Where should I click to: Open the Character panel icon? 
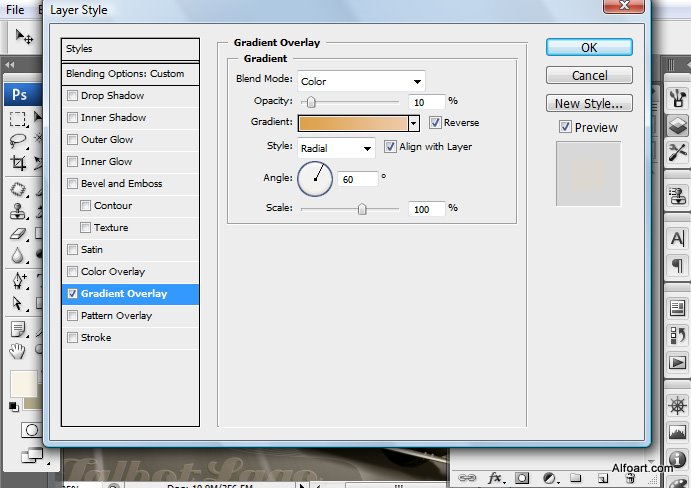(678, 238)
